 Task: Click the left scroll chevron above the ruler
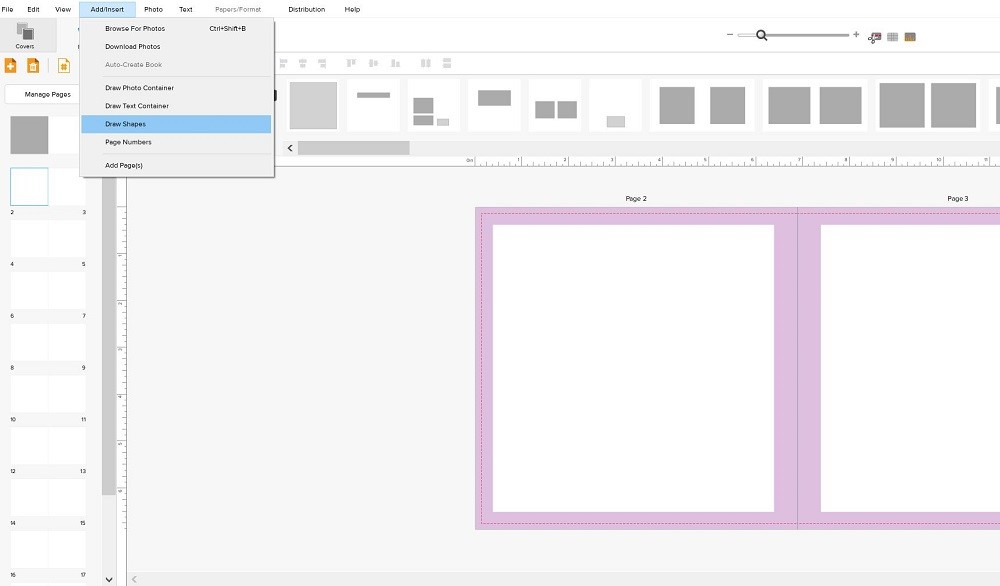tap(289, 147)
